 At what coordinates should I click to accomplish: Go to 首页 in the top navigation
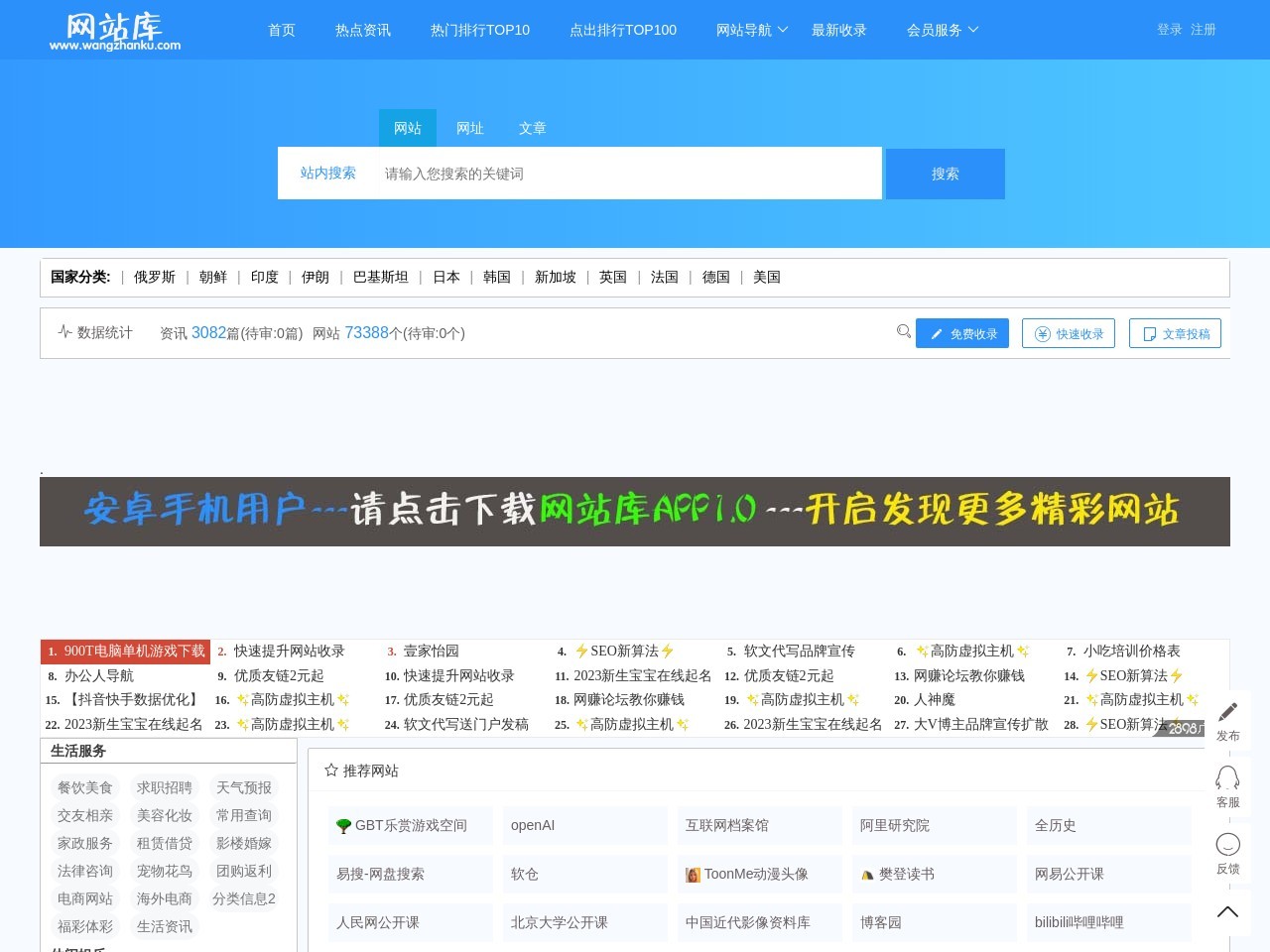[x=282, y=30]
